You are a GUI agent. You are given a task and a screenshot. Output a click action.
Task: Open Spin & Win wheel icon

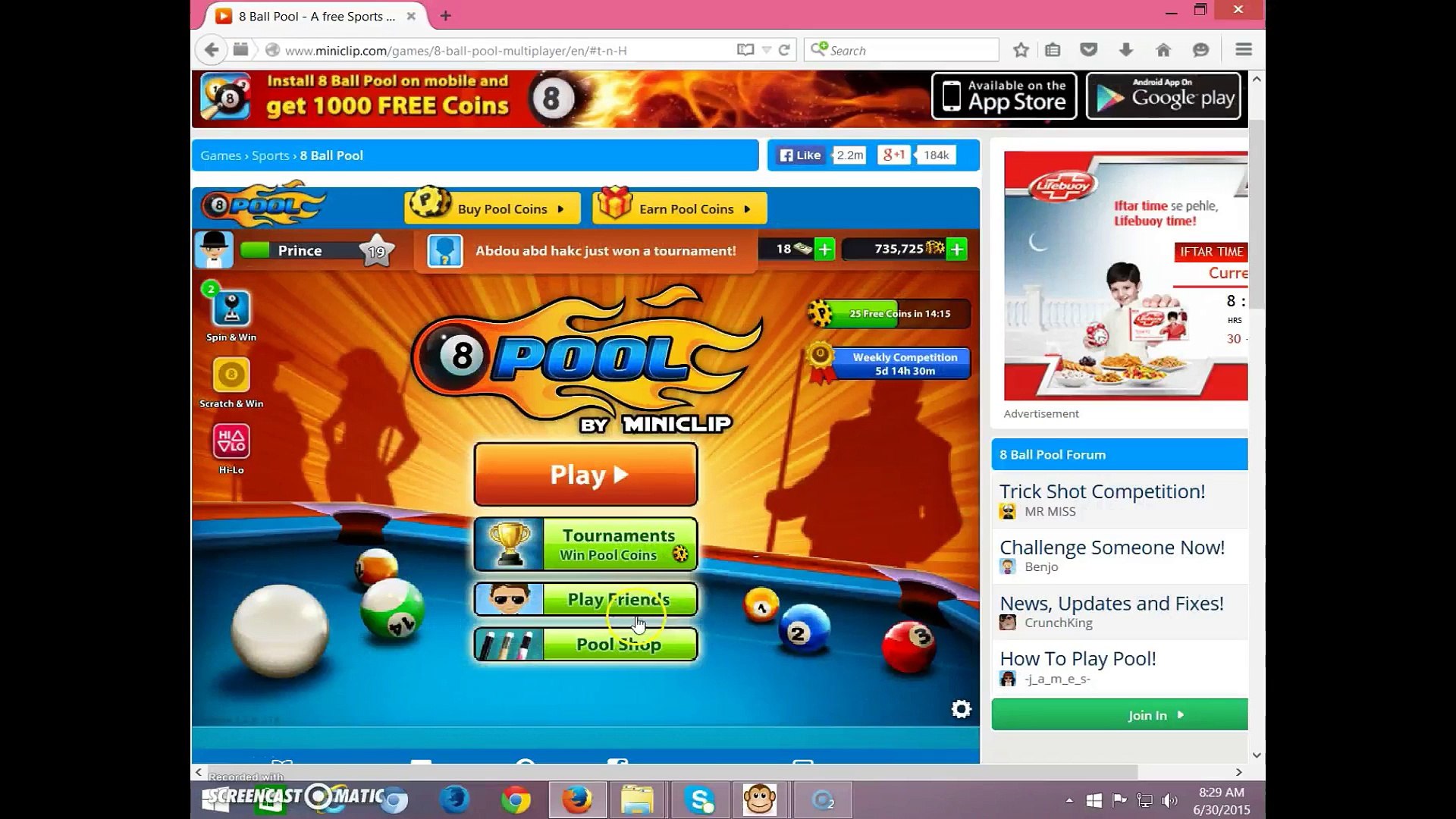(231, 309)
